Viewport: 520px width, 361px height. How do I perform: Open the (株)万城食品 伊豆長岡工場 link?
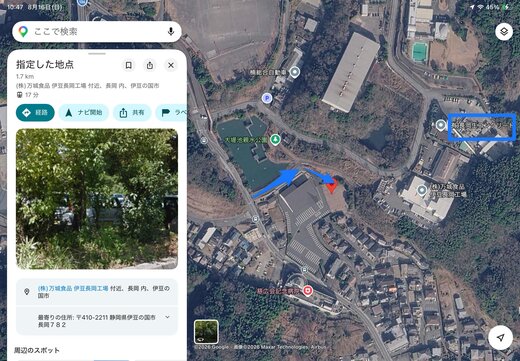[x=73, y=288]
